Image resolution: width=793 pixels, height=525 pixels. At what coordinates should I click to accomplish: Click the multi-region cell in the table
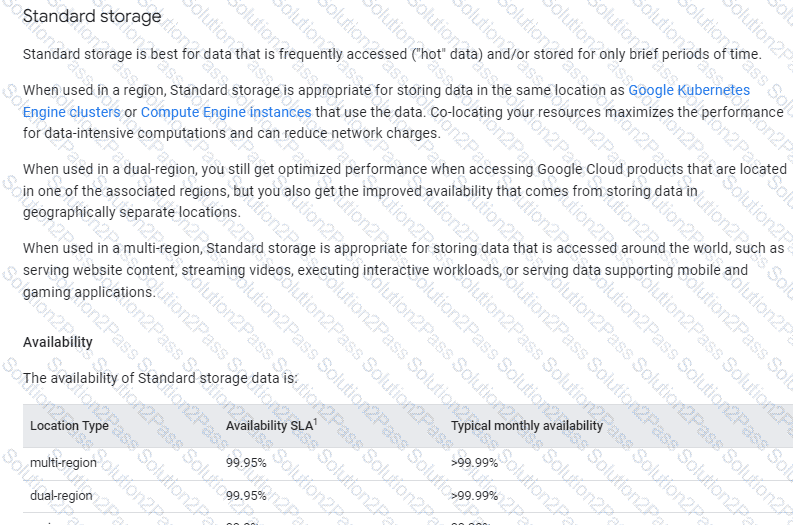[63, 463]
